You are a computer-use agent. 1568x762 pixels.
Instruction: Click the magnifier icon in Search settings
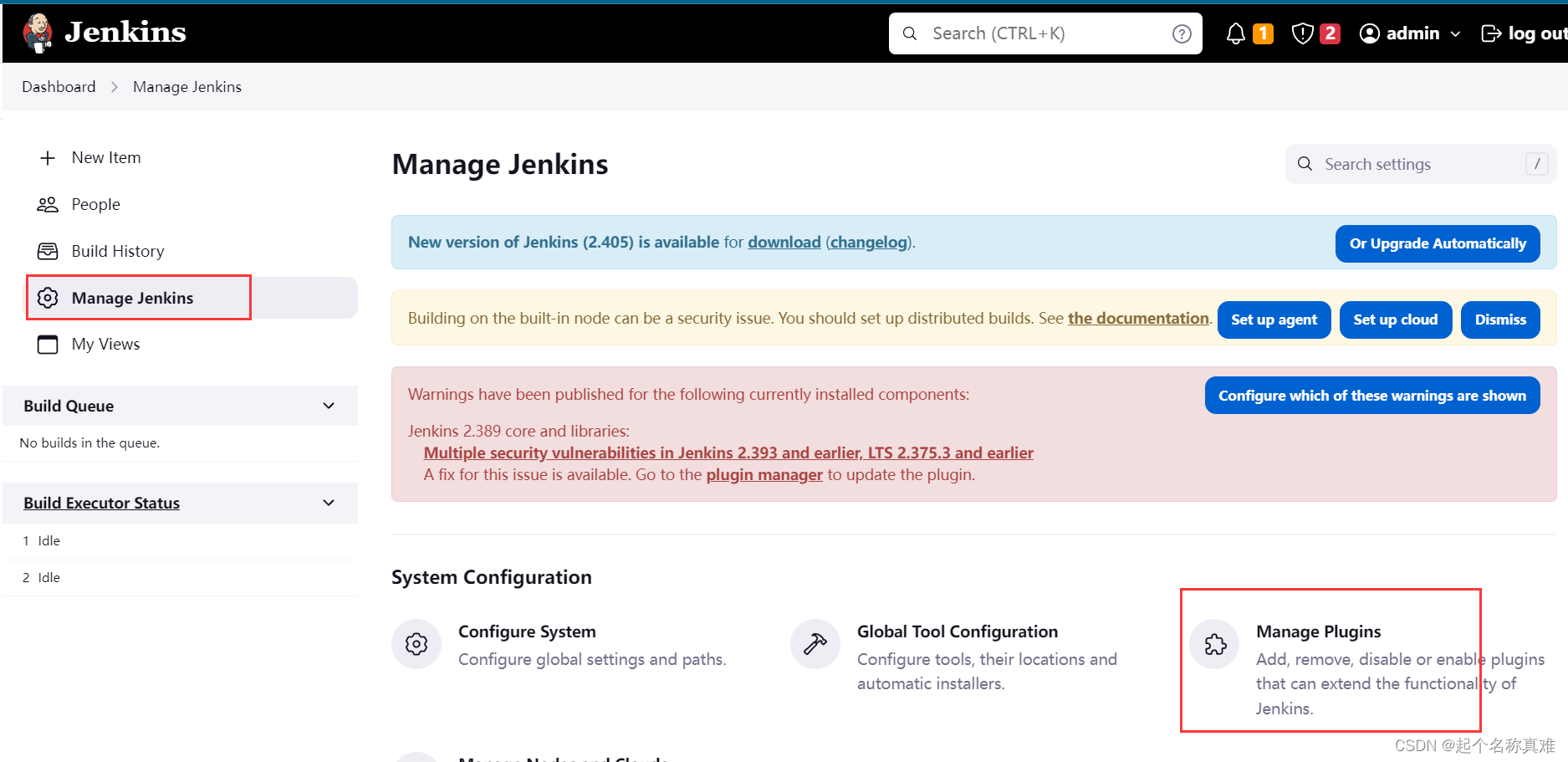(x=1305, y=164)
